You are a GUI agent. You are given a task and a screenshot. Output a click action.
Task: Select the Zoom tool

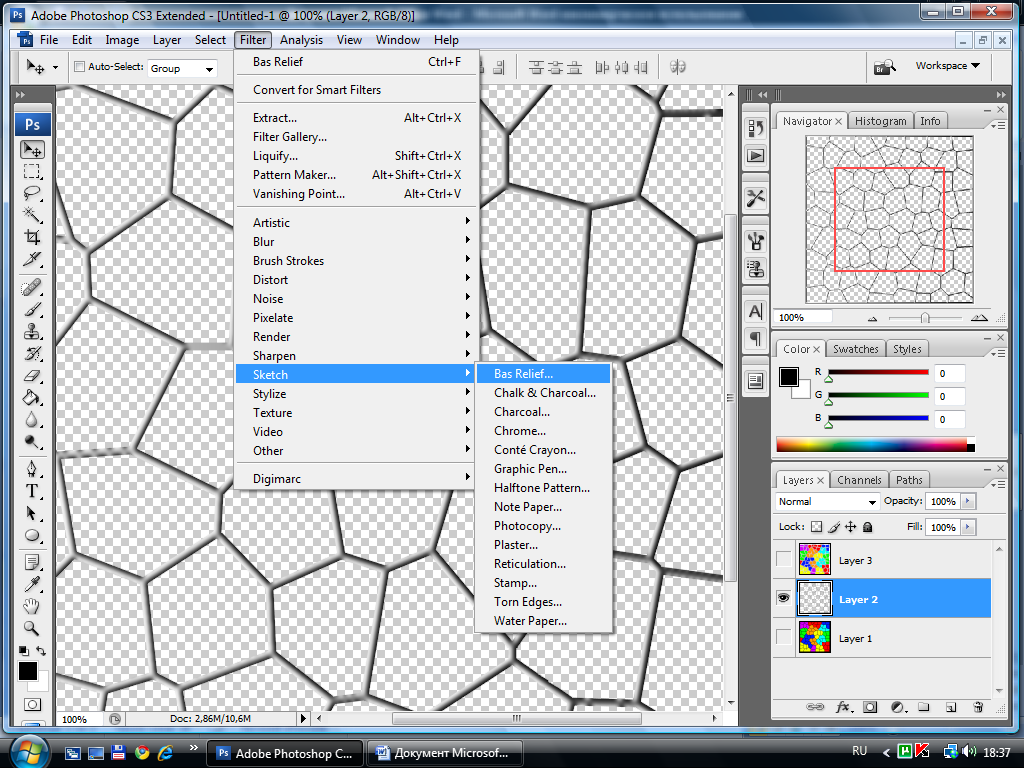(31, 628)
